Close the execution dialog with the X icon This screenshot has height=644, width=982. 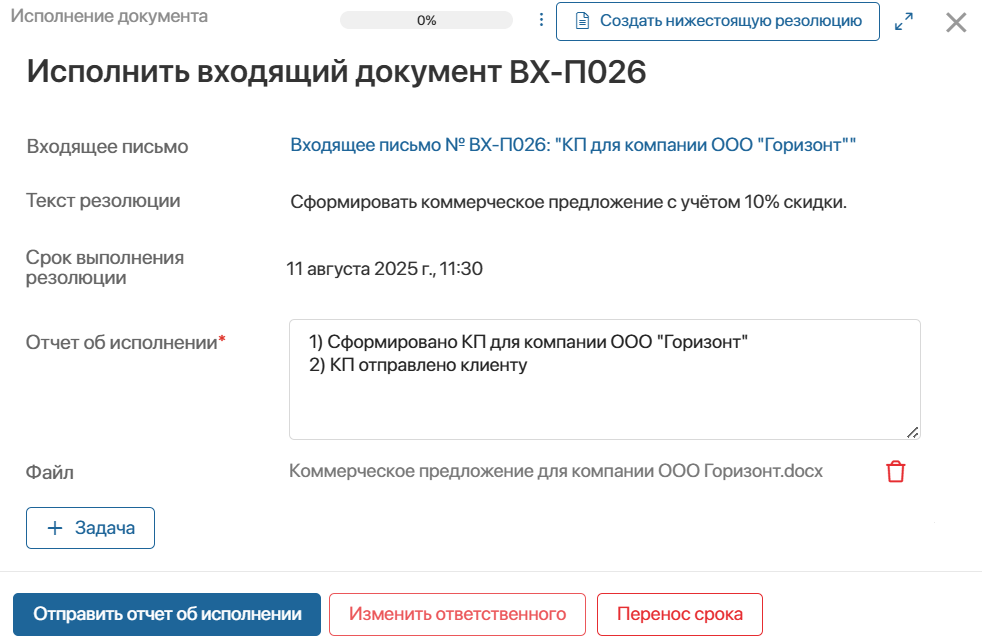(954, 22)
